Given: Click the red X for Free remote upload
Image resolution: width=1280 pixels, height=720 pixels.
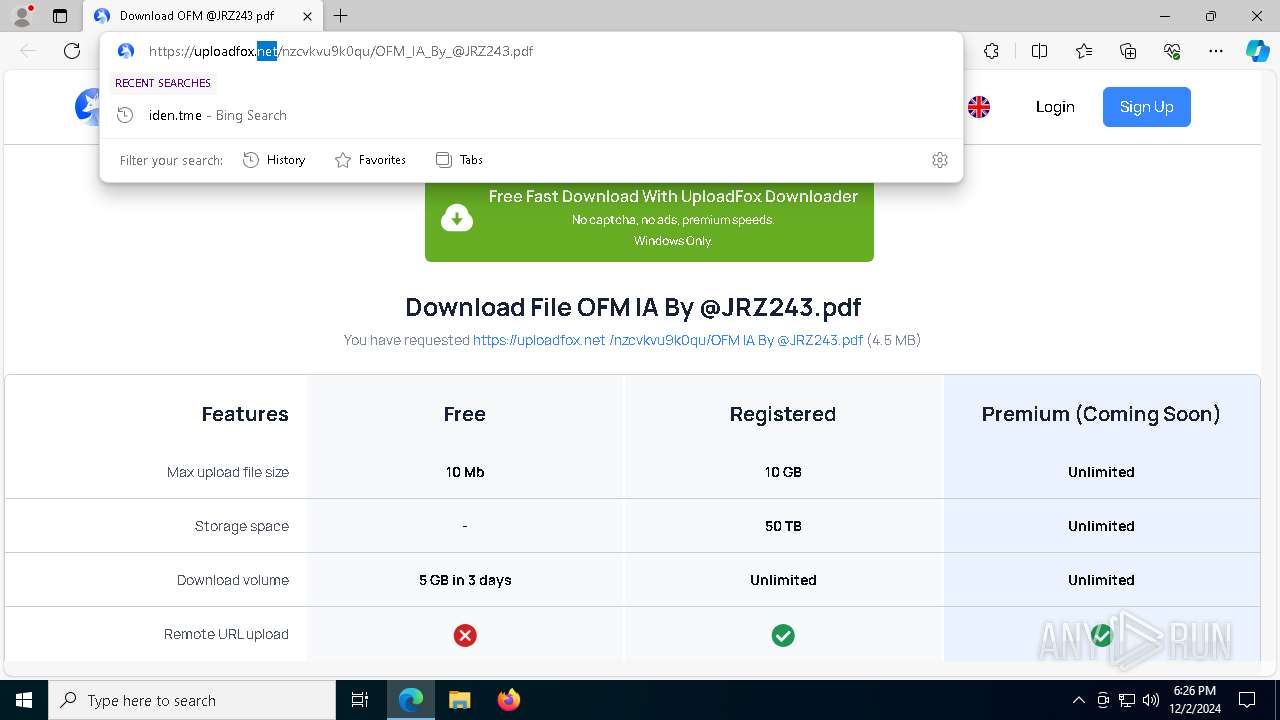Looking at the screenshot, I should [x=465, y=635].
